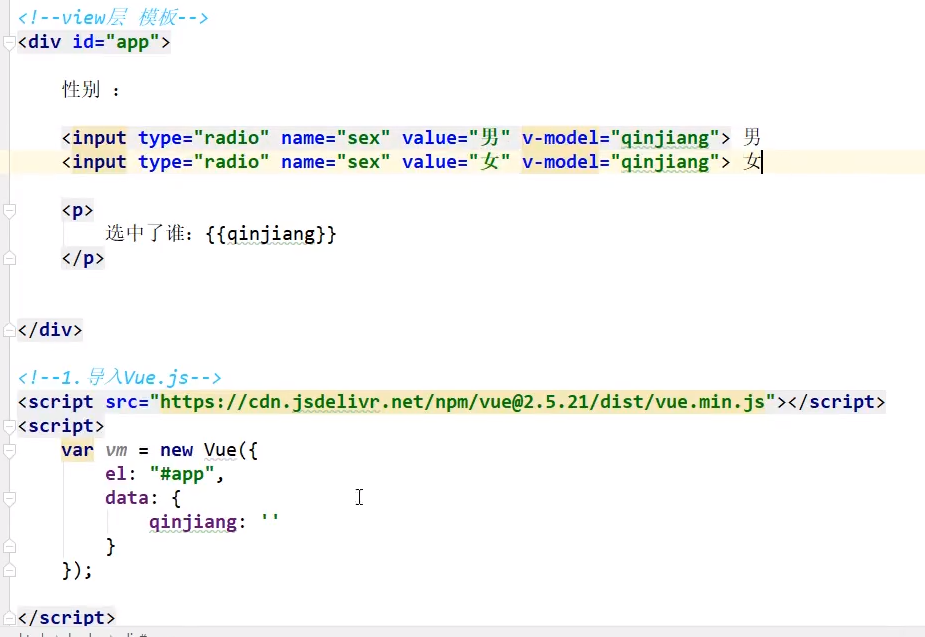
Task: Collapse the data: { object fold marker
Action: pyautogui.click(x=9, y=498)
